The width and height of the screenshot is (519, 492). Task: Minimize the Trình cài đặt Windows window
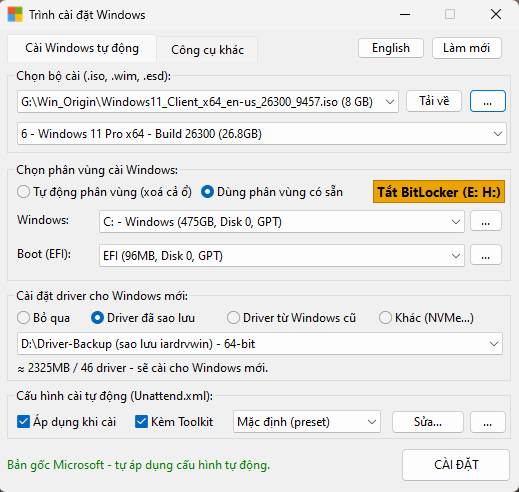tap(405, 14)
